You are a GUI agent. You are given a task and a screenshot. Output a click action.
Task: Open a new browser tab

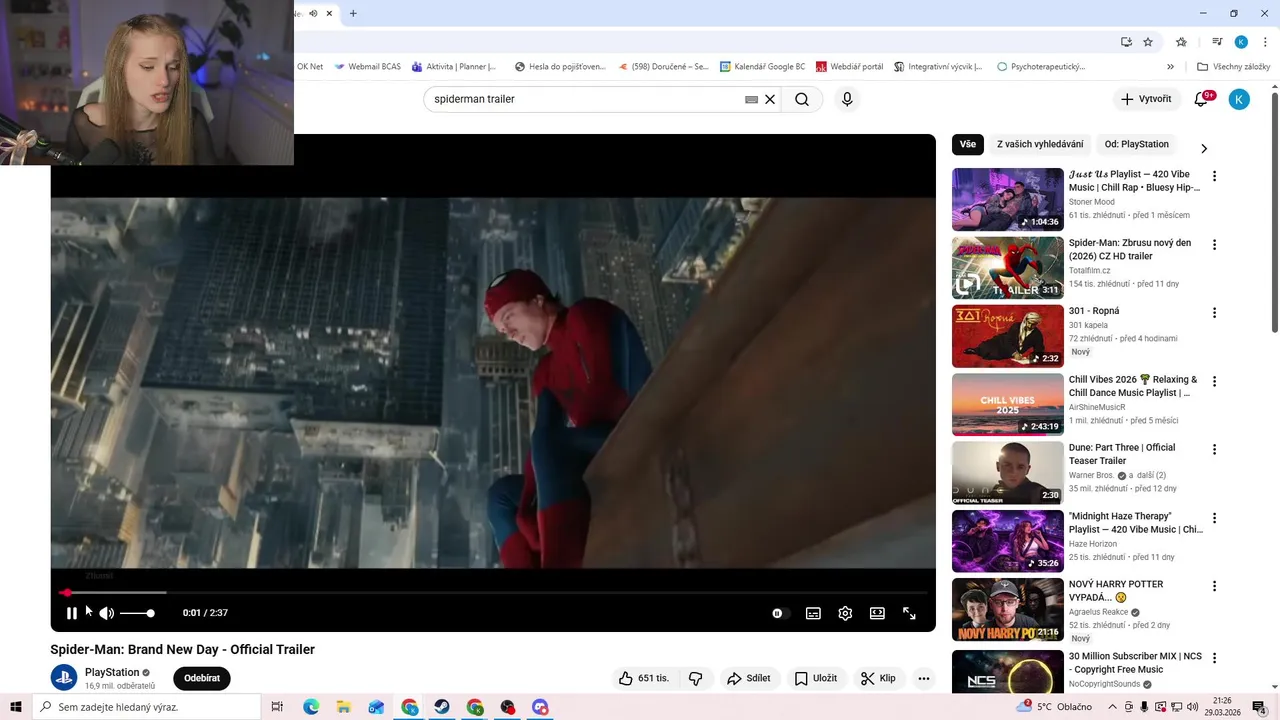[x=353, y=13]
